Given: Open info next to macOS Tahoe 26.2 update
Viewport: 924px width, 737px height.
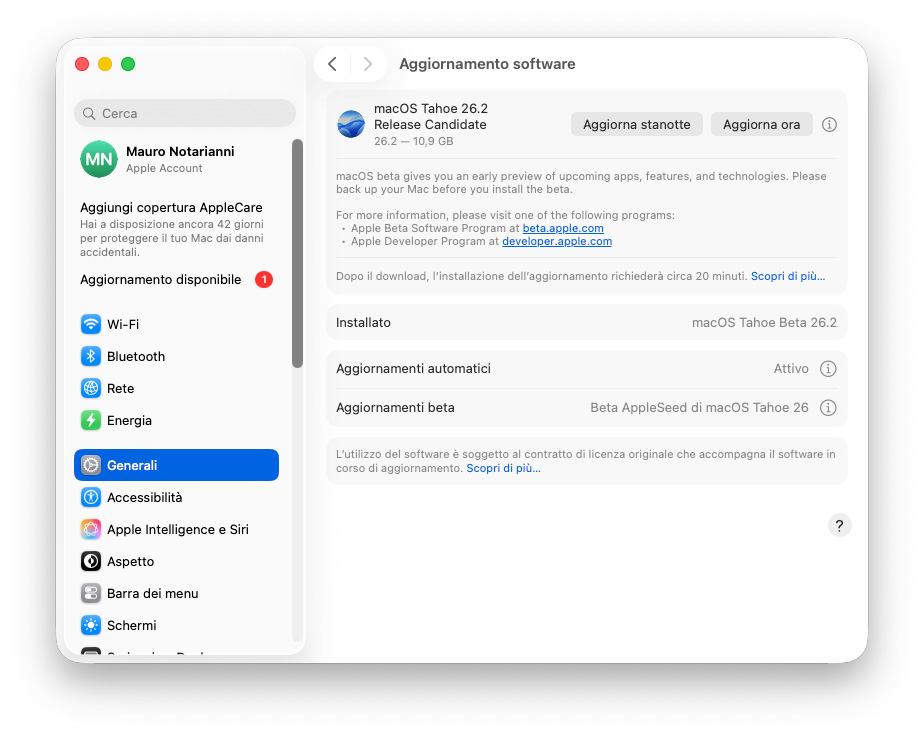Looking at the screenshot, I should [x=828, y=124].
